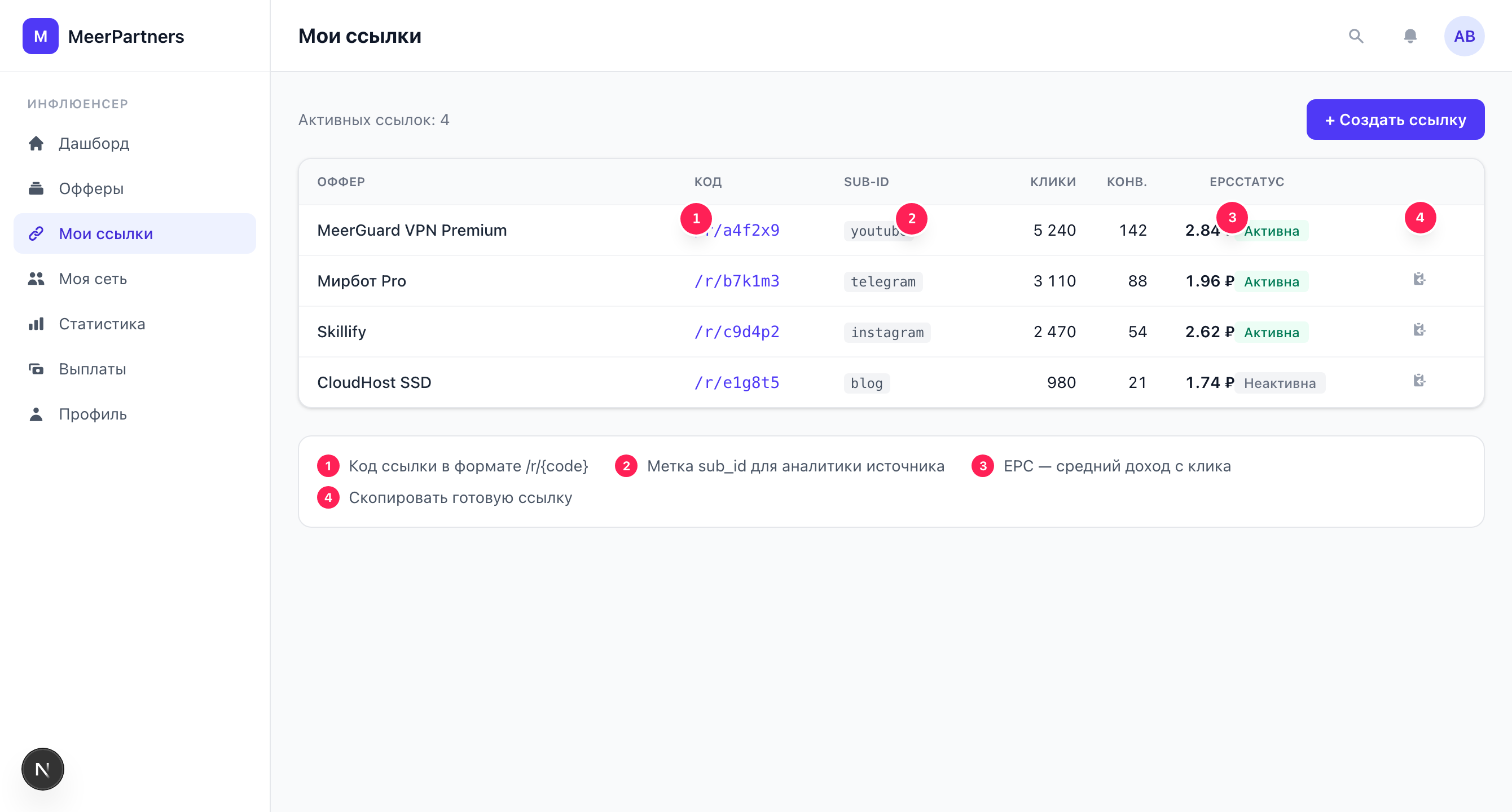
Task: Click the 3 110 clicks value
Action: (x=1054, y=281)
